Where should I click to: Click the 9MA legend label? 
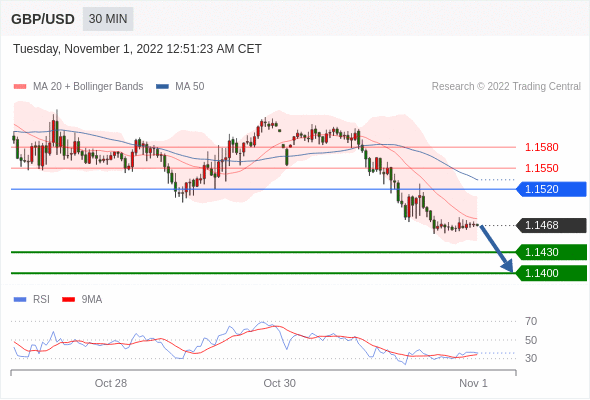[92, 300]
